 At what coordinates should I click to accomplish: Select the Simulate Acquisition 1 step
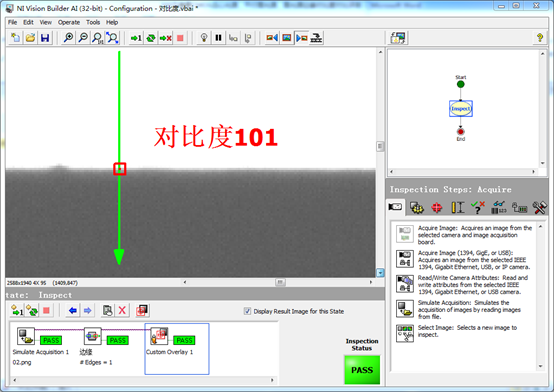pyautogui.click(x=41, y=344)
